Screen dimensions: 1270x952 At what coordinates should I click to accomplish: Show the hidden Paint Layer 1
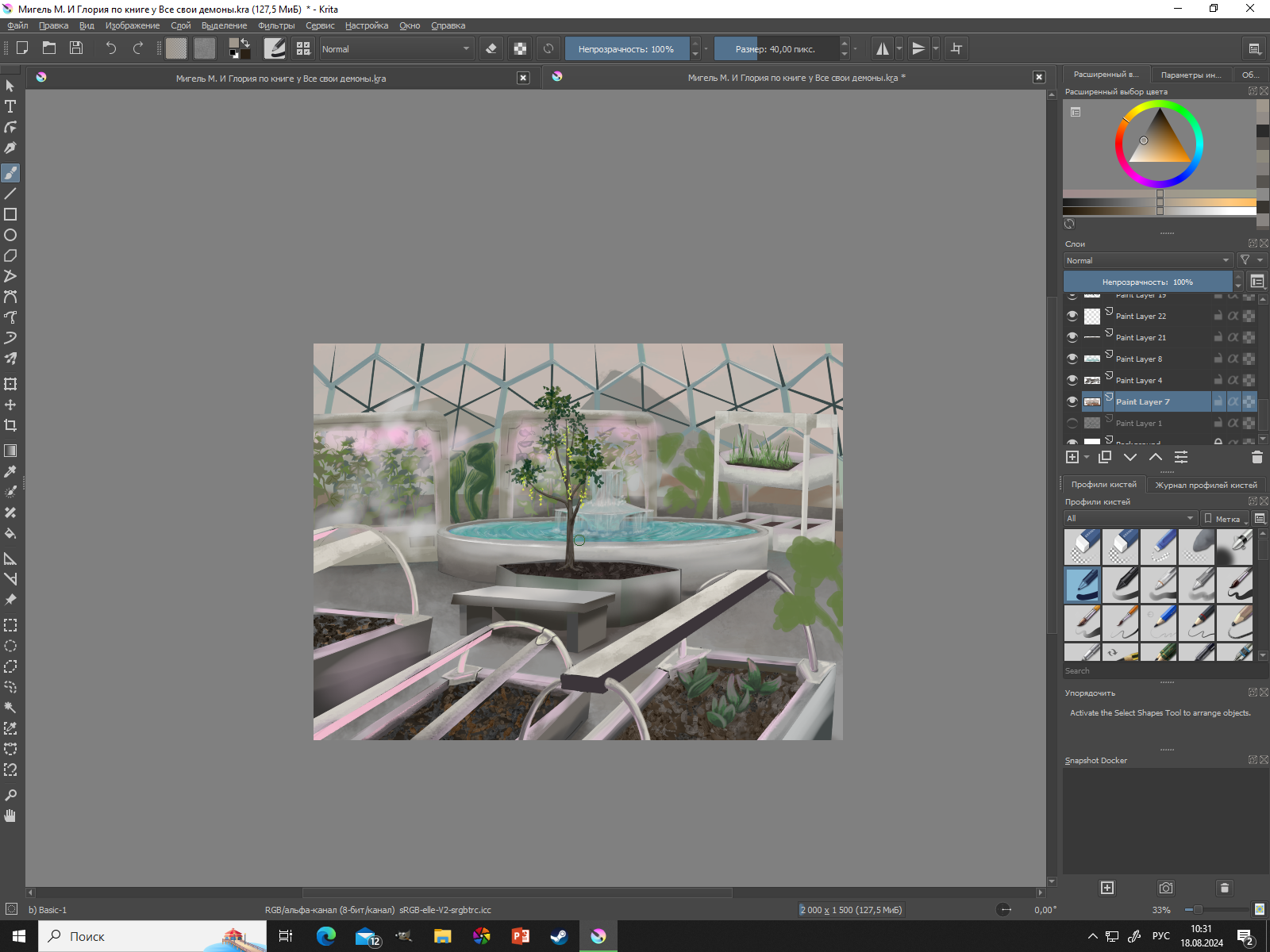coord(1072,423)
